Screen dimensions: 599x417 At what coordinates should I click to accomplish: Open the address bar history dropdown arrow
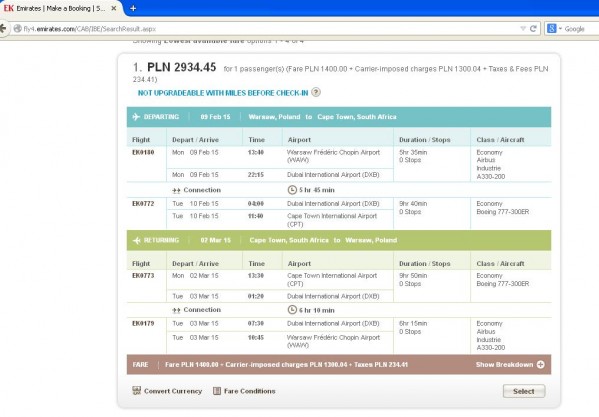coord(523,29)
